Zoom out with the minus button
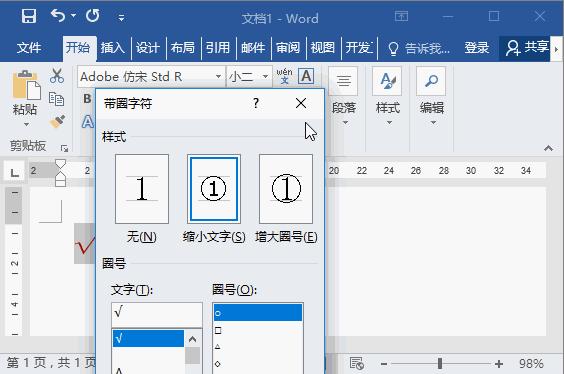This screenshot has width=564, height=374. coord(384,364)
